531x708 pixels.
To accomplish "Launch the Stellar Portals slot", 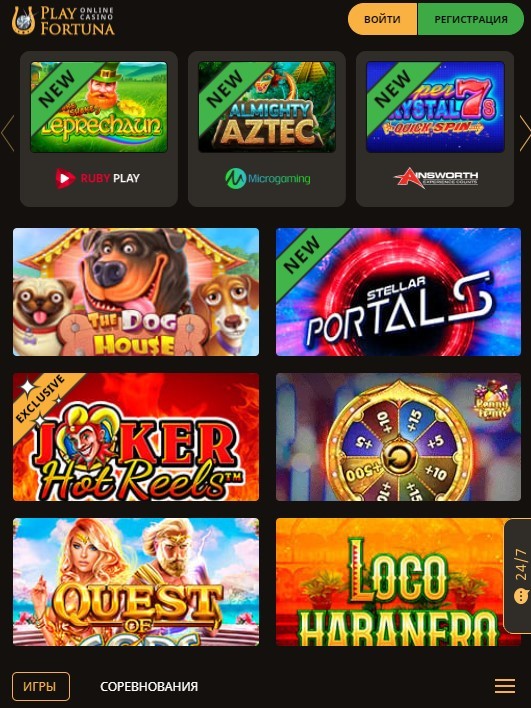I will tap(398, 292).
